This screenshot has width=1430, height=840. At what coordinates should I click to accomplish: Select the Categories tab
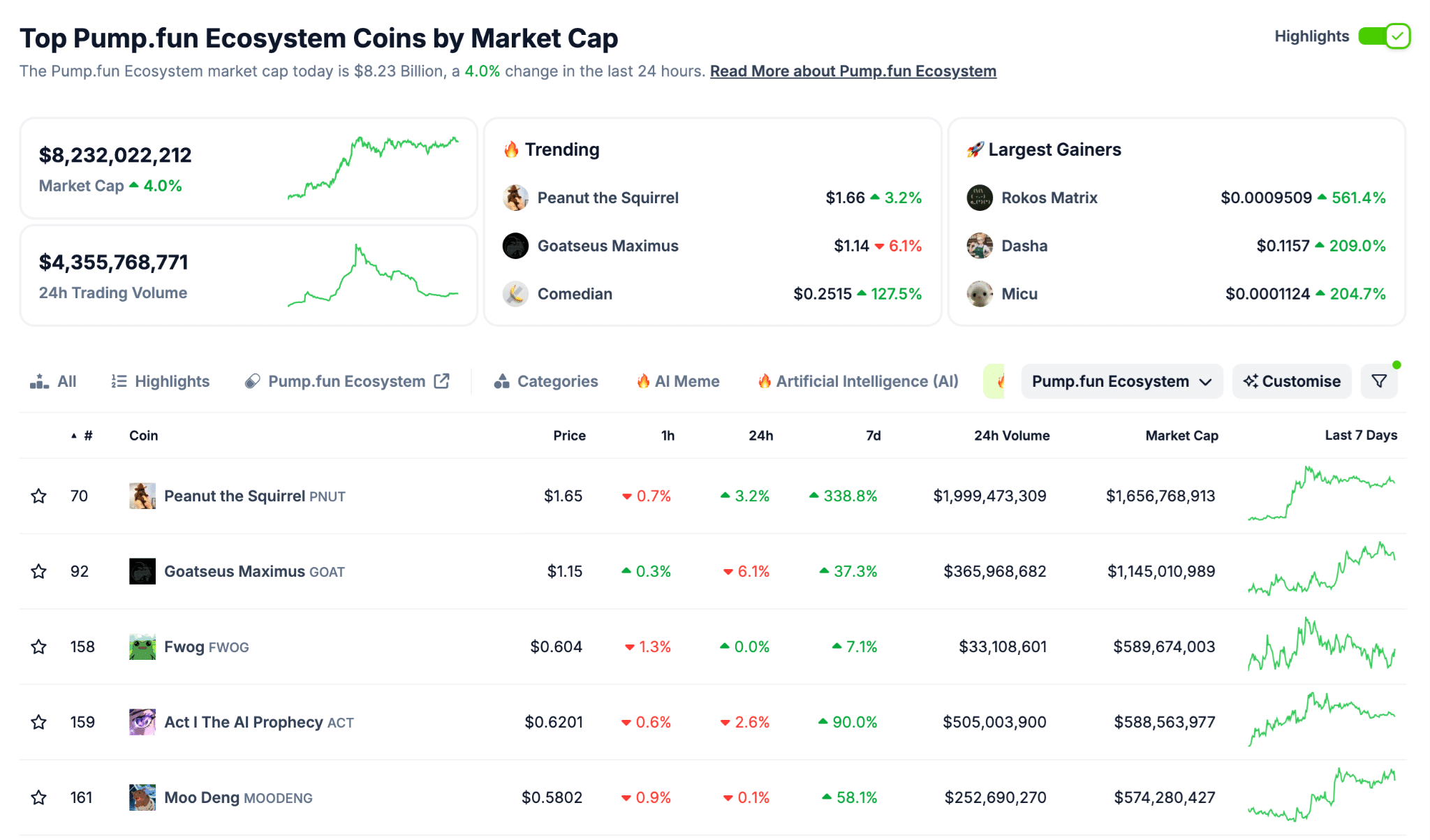tap(547, 381)
